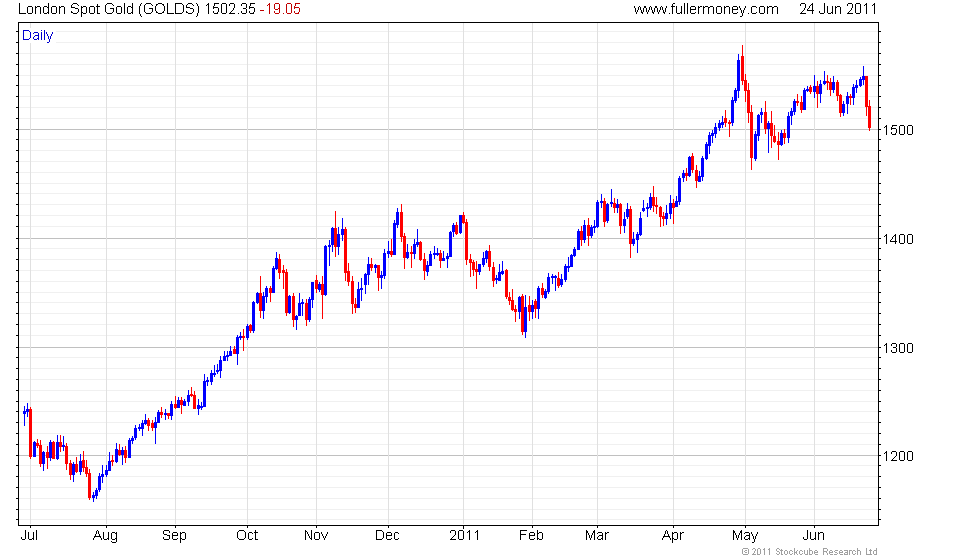Viewport: 960px width, 560px height.
Task: Click the 'Mar' month axis label
Action: (596, 536)
